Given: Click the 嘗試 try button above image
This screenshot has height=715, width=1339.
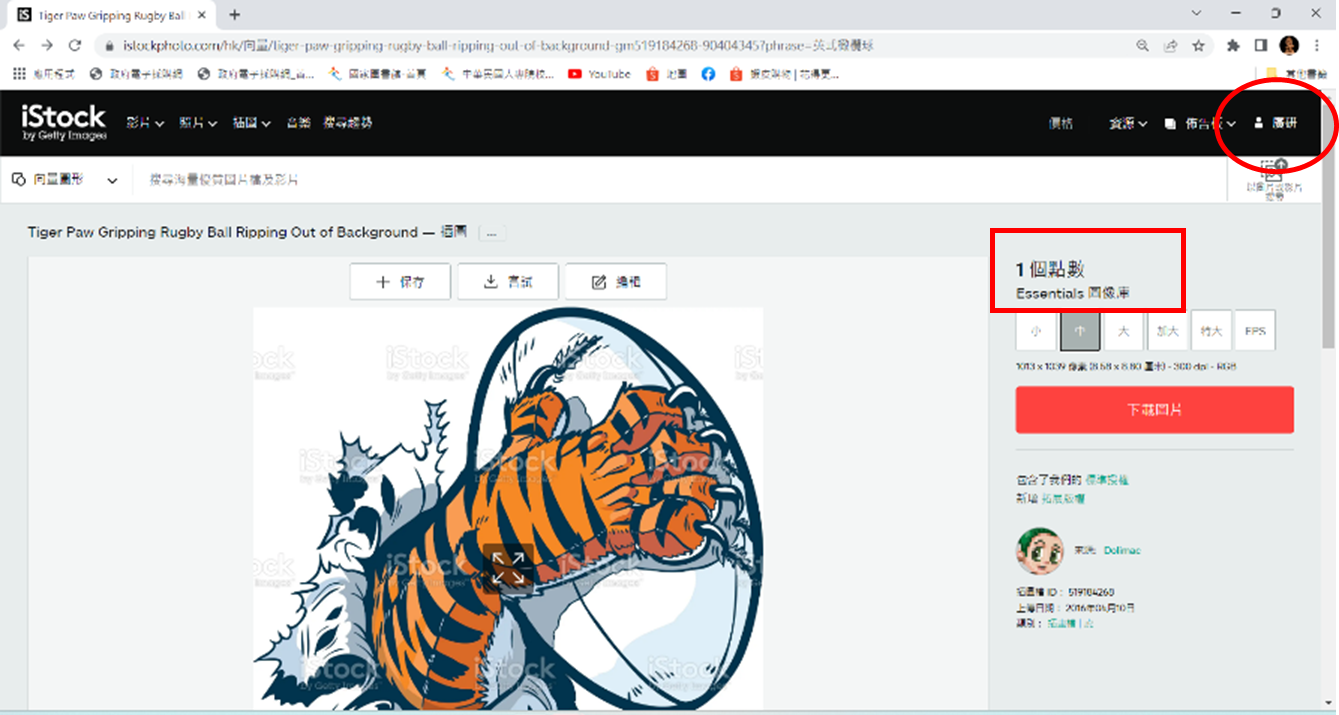Looking at the screenshot, I should click(508, 282).
